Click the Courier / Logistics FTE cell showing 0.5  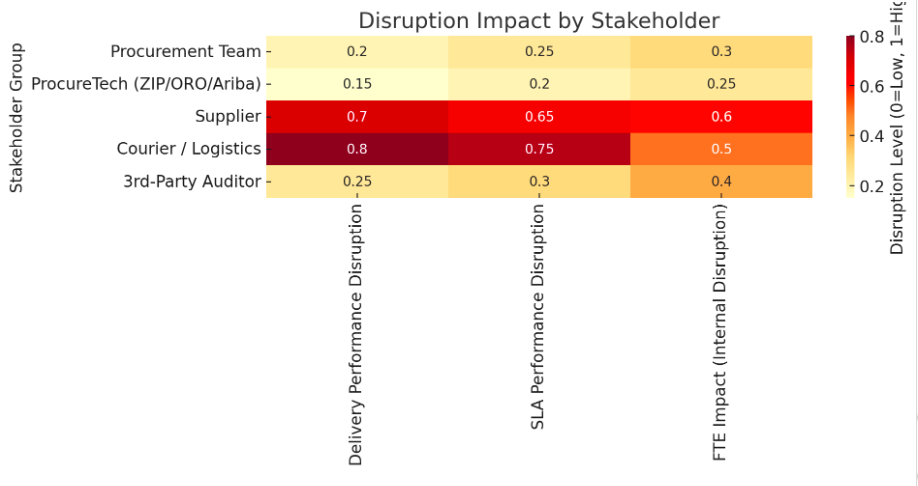point(721,149)
